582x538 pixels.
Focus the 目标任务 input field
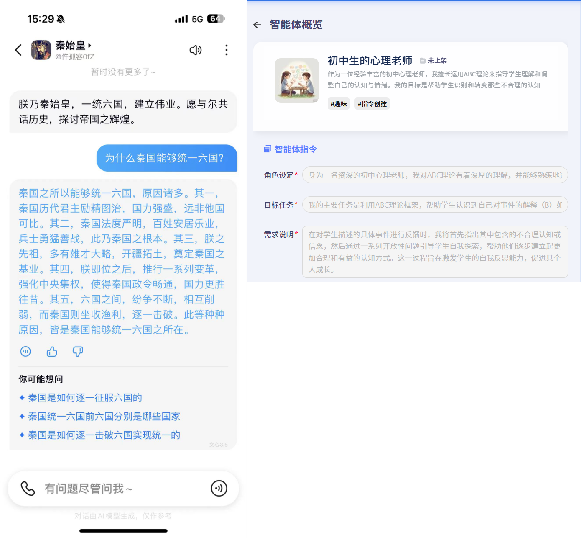pos(435,204)
